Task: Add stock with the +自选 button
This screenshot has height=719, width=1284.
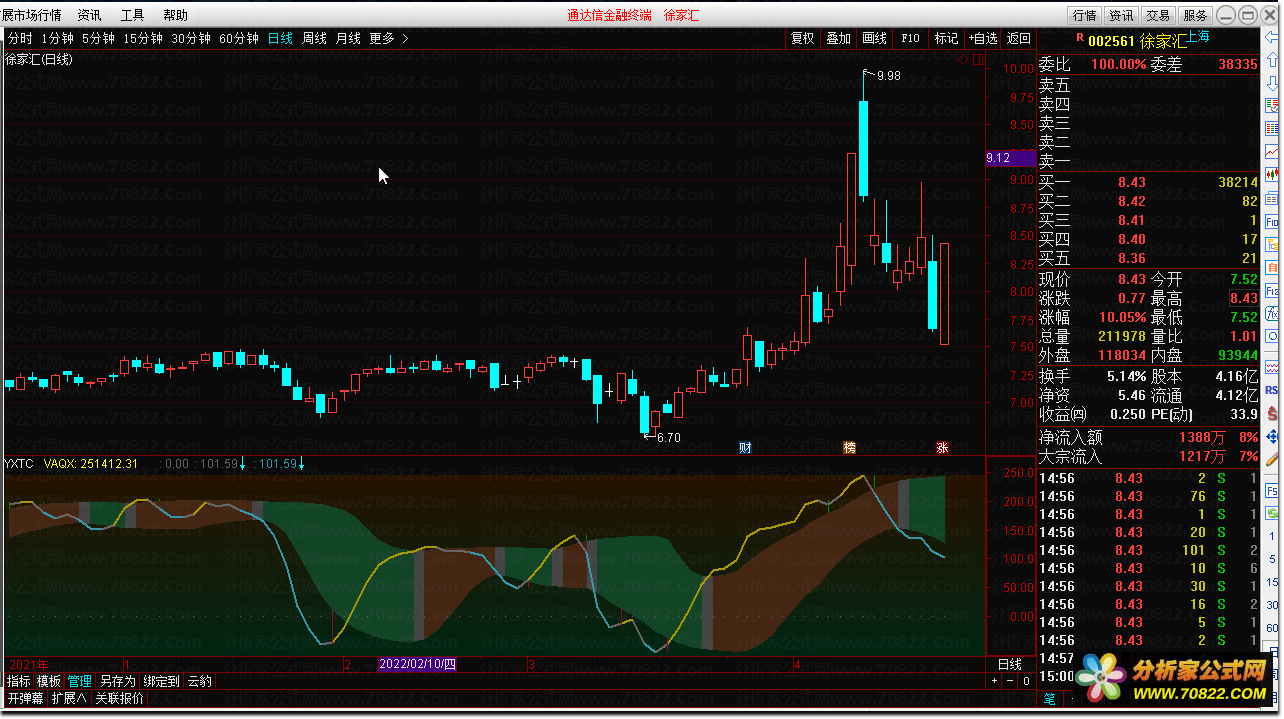Action: pyautogui.click(x=983, y=38)
